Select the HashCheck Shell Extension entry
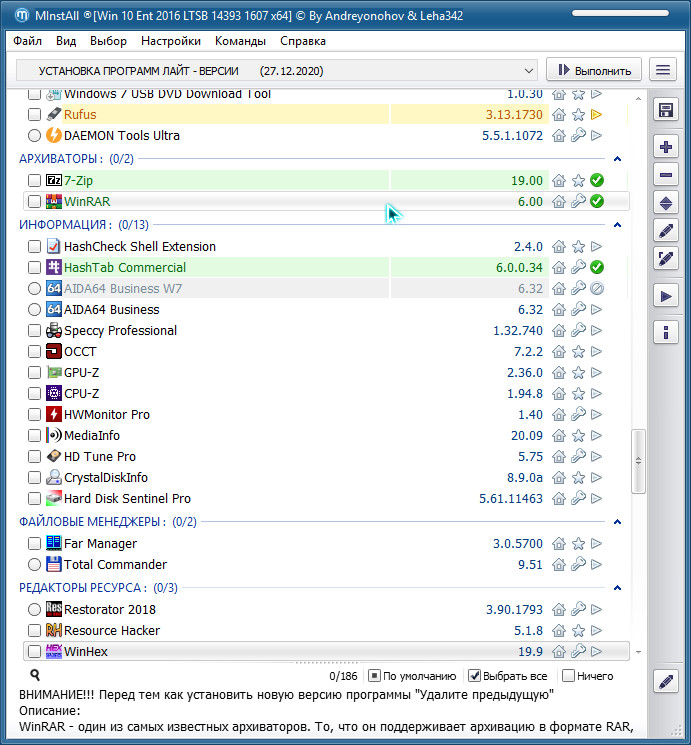The image size is (691, 745). 140,247
